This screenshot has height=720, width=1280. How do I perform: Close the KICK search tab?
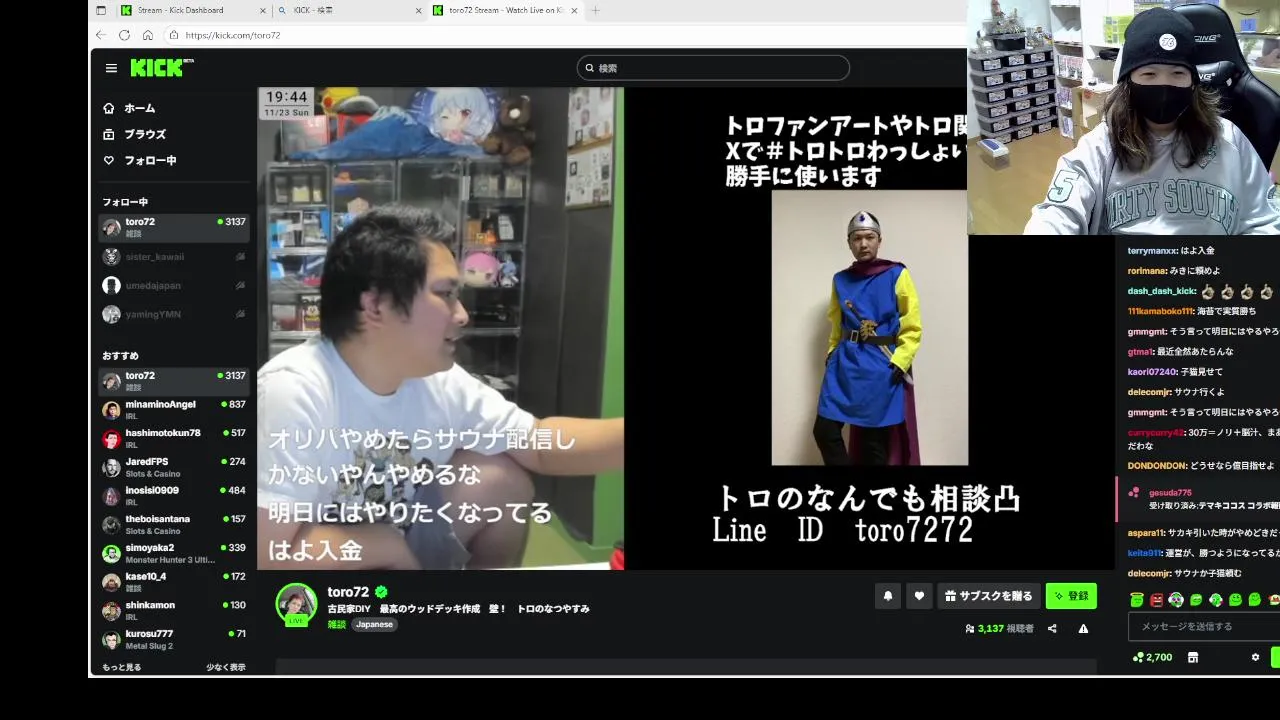(x=419, y=10)
